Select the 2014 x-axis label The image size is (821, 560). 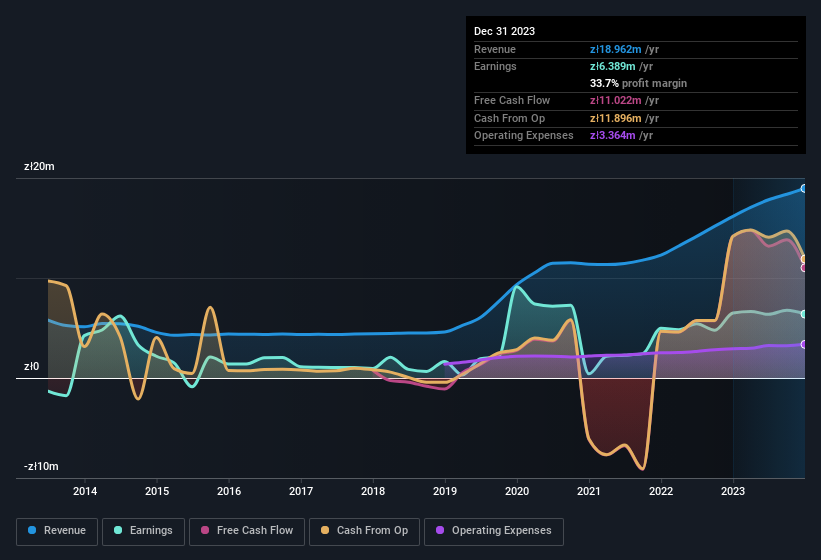tap(85, 491)
